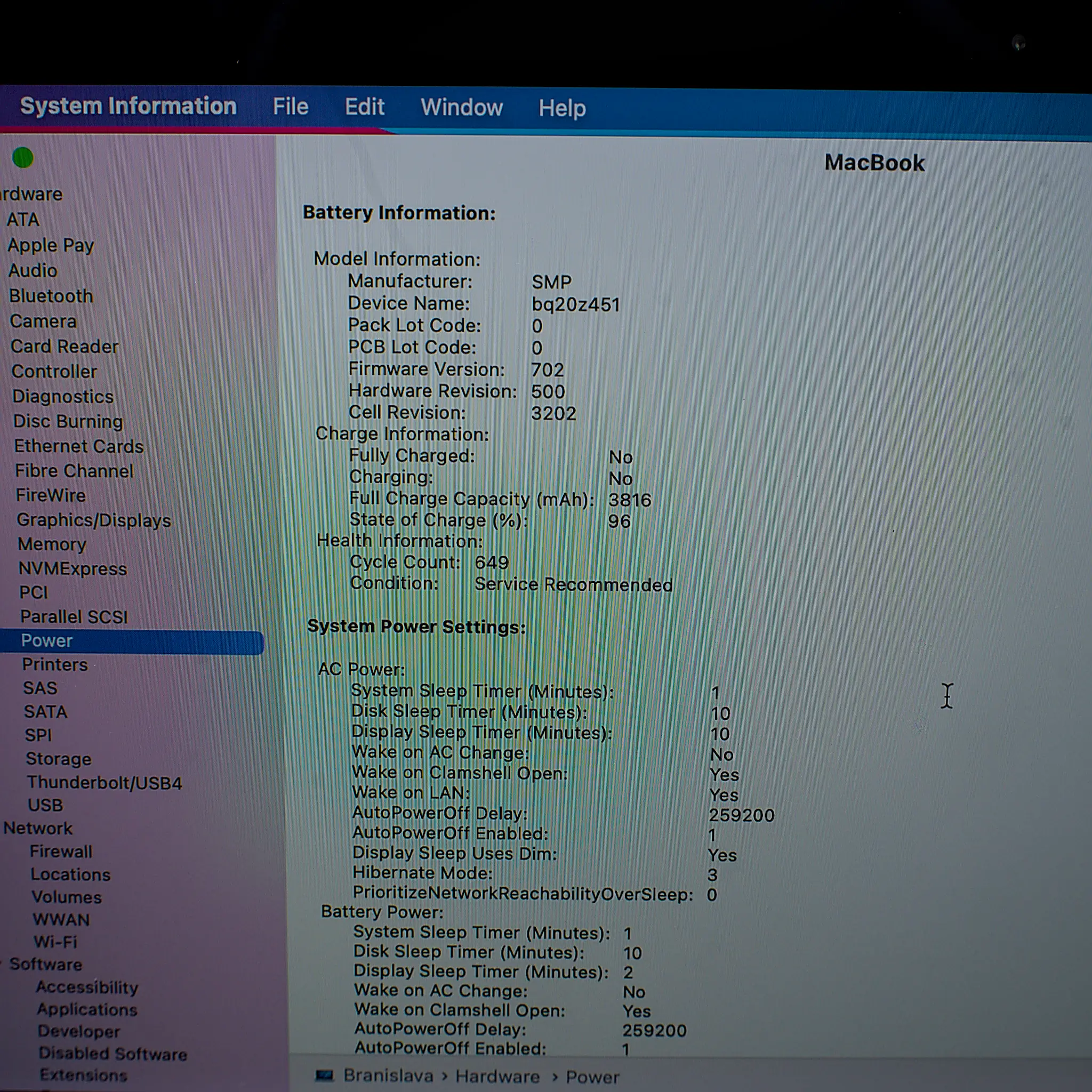Click Branislava in the path bar
Screen dimensions: 1092x1092
[x=388, y=1075]
